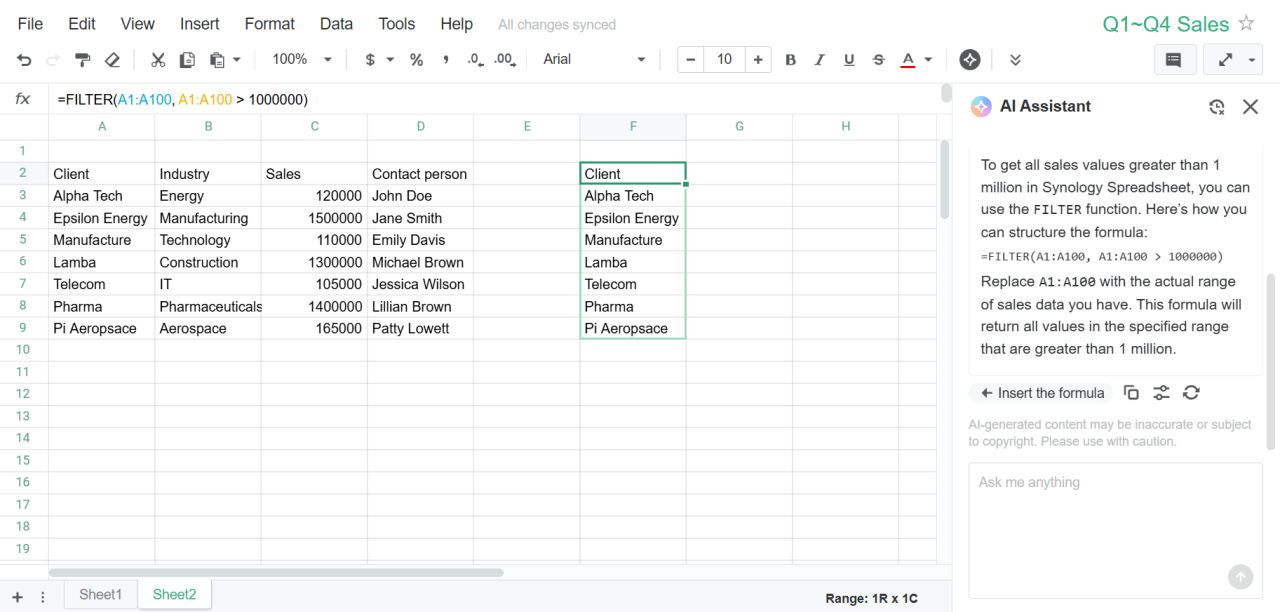Copy the AI-generated formula response
This screenshot has width=1280, height=612.
[1131, 393]
